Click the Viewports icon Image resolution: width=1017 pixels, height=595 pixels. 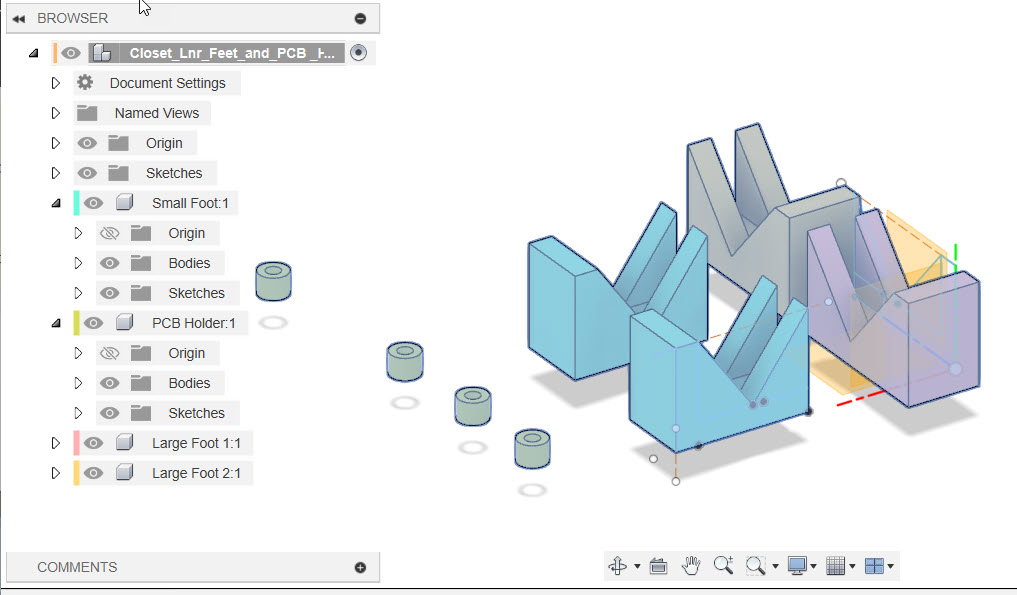[x=873, y=565]
